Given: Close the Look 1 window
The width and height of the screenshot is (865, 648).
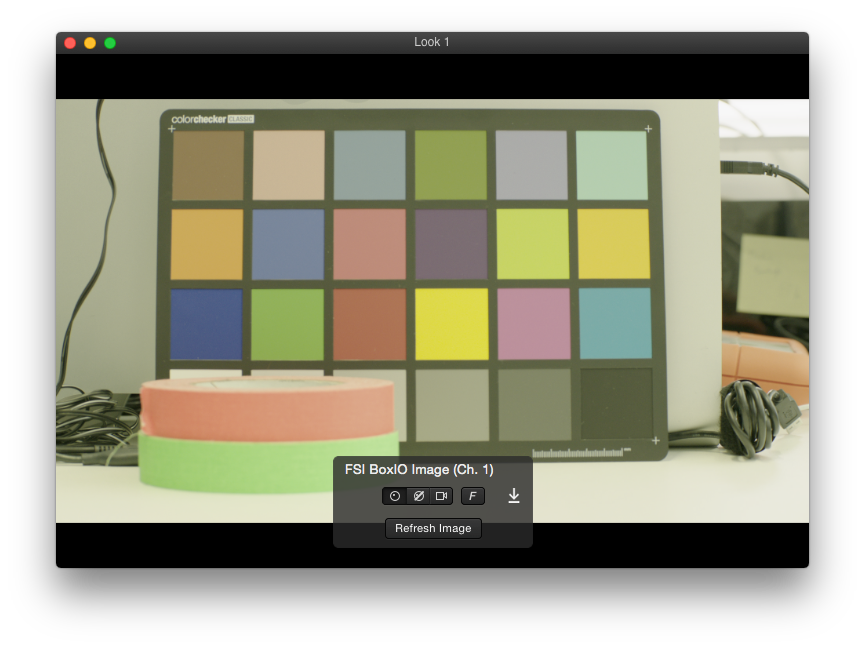Looking at the screenshot, I should coord(70,43).
